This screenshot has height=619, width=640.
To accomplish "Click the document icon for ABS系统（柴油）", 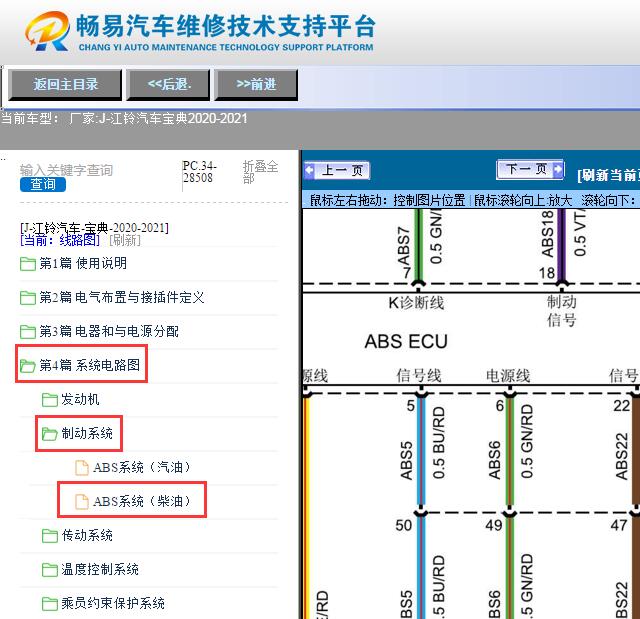I will 82,501.
